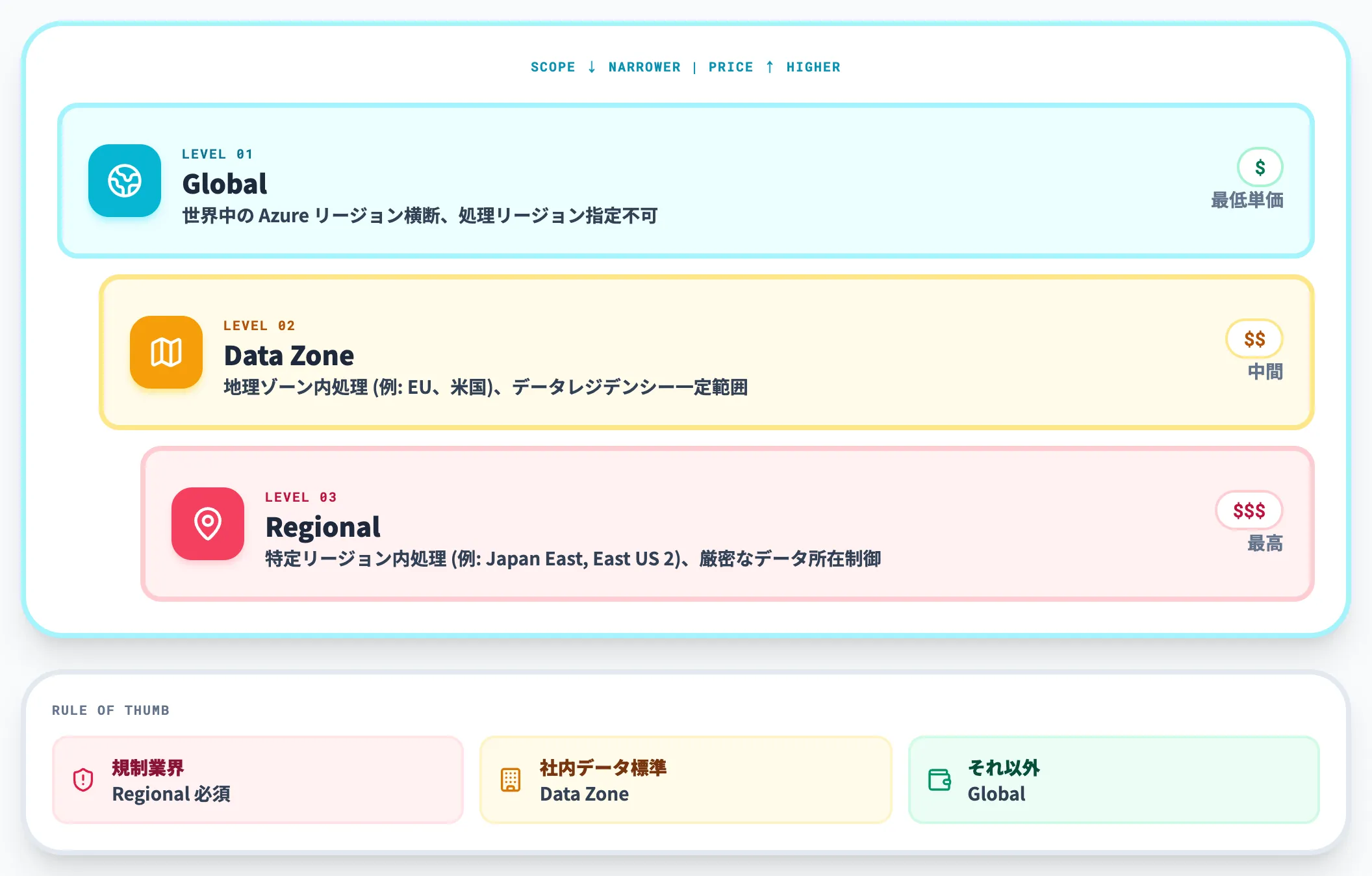Click the 地理ゾーン内処理 description line
Viewport: 1372px width, 876px height.
486,387
